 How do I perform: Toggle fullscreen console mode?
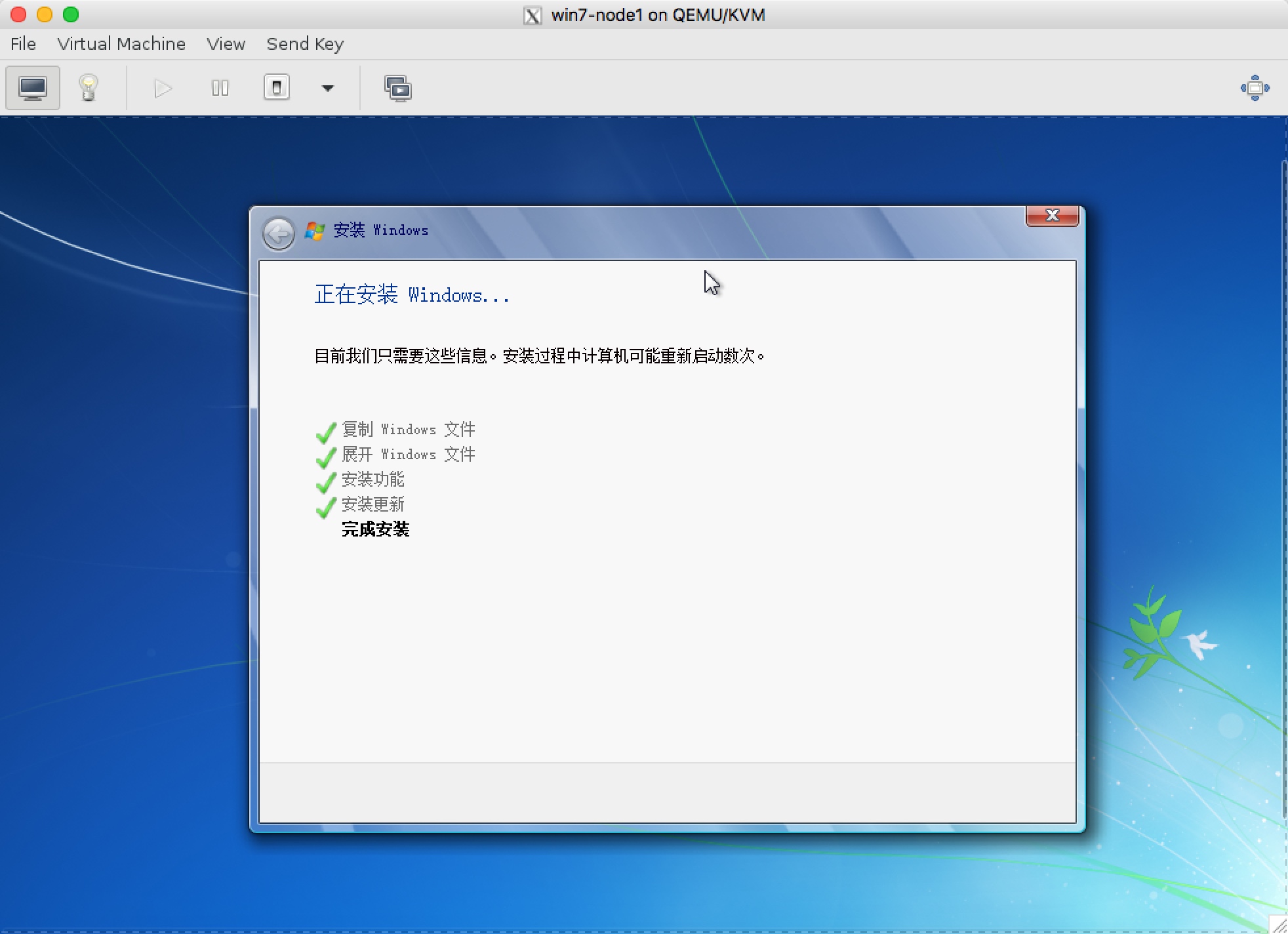(x=1255, y=88)
